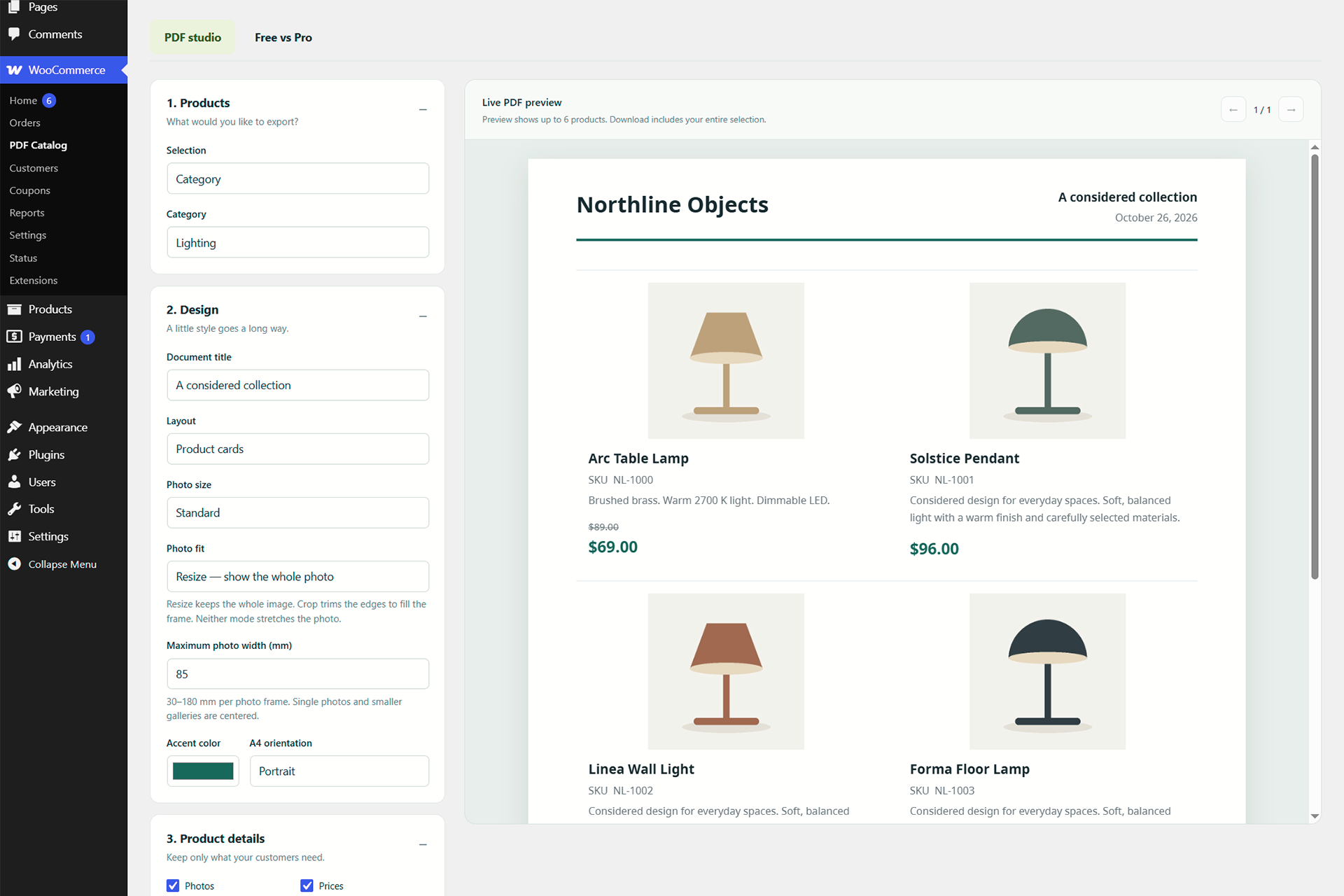Go to next preview page arrow
The height and width of the screenshot is (896, 1344).
pyautogui.click(x=1291, y=110)
